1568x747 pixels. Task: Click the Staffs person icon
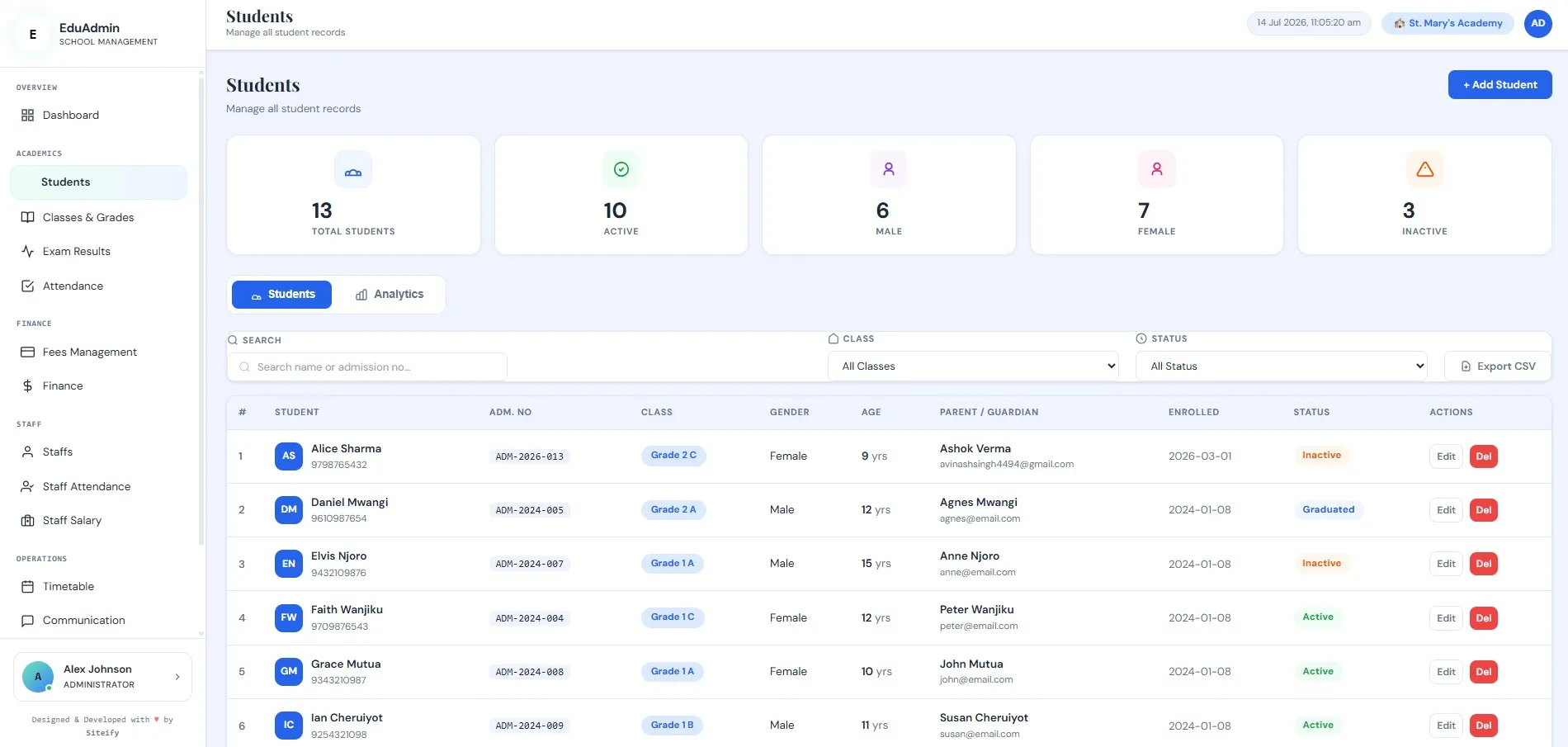(x=27, y=452)
